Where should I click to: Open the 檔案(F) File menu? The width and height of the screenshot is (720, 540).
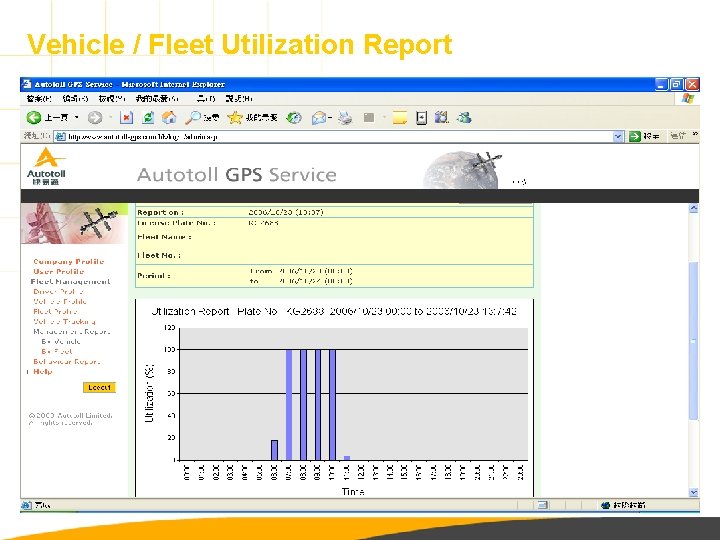(39, 98)
